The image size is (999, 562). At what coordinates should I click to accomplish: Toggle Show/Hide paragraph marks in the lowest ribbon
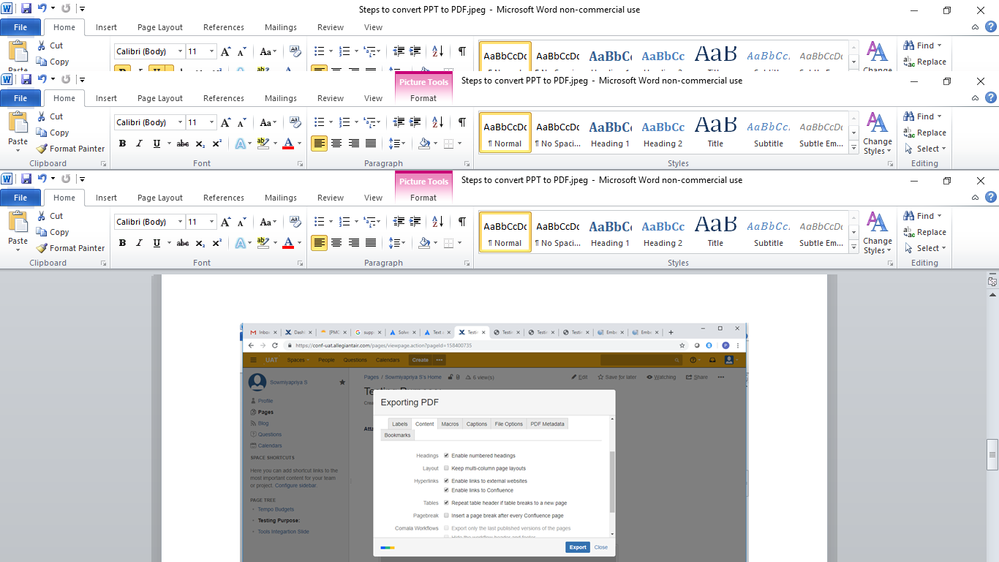pyautogui.click(x=462, y=222)
